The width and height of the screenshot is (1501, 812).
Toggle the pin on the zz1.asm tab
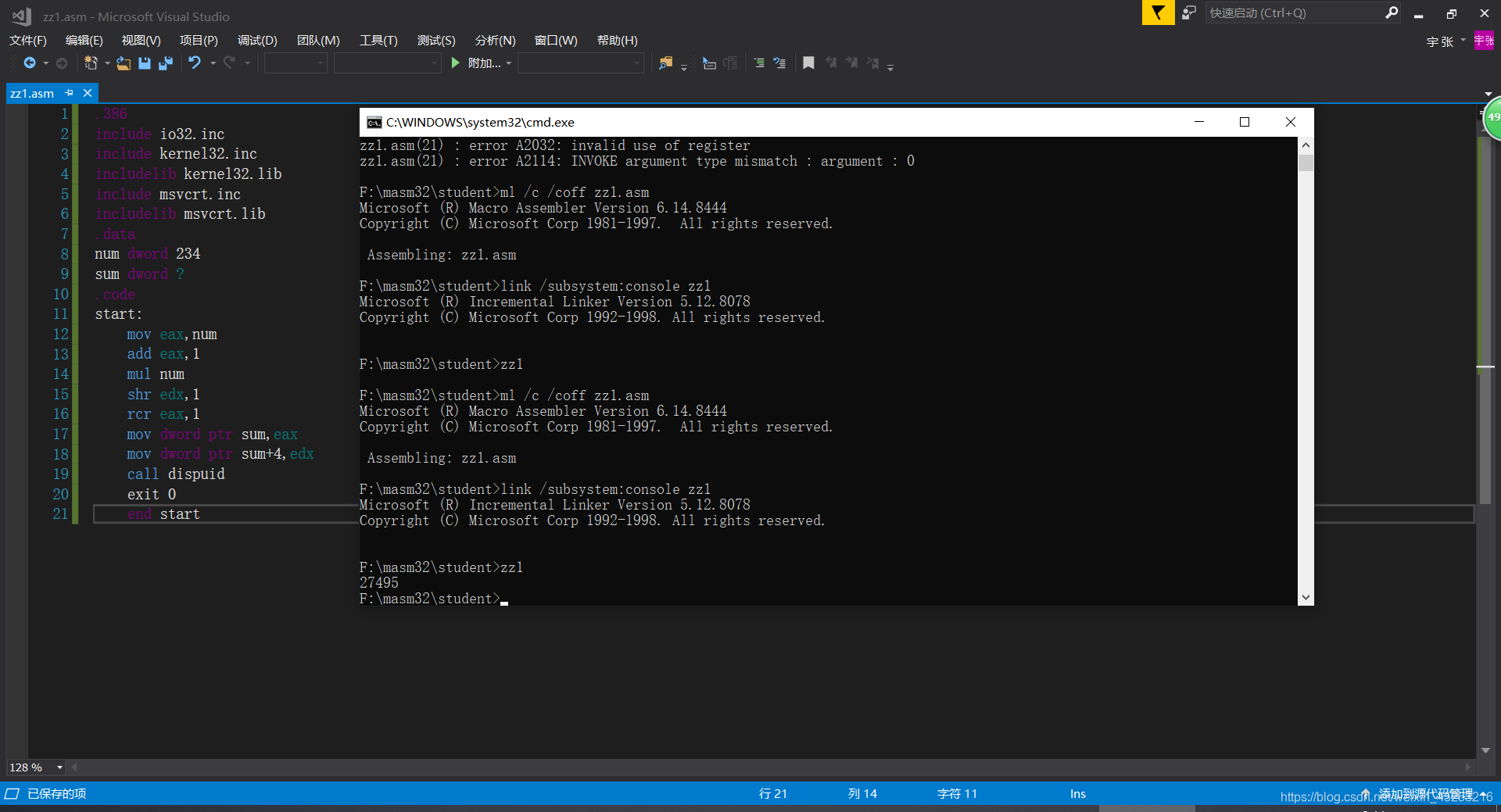(70, 93)
